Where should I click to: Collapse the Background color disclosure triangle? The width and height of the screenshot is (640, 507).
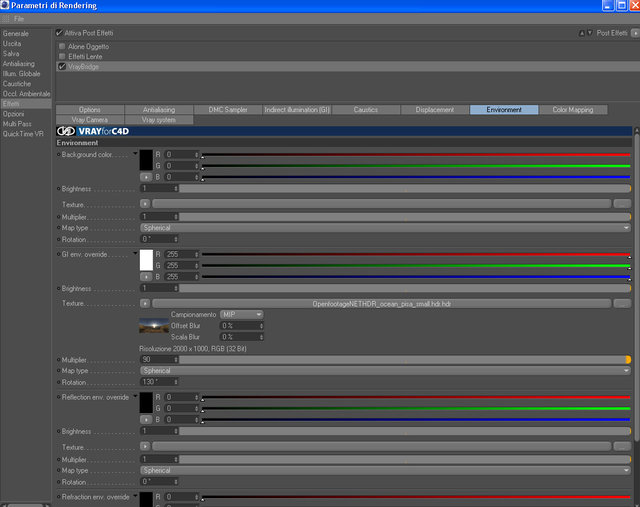[x=135, y=154]
